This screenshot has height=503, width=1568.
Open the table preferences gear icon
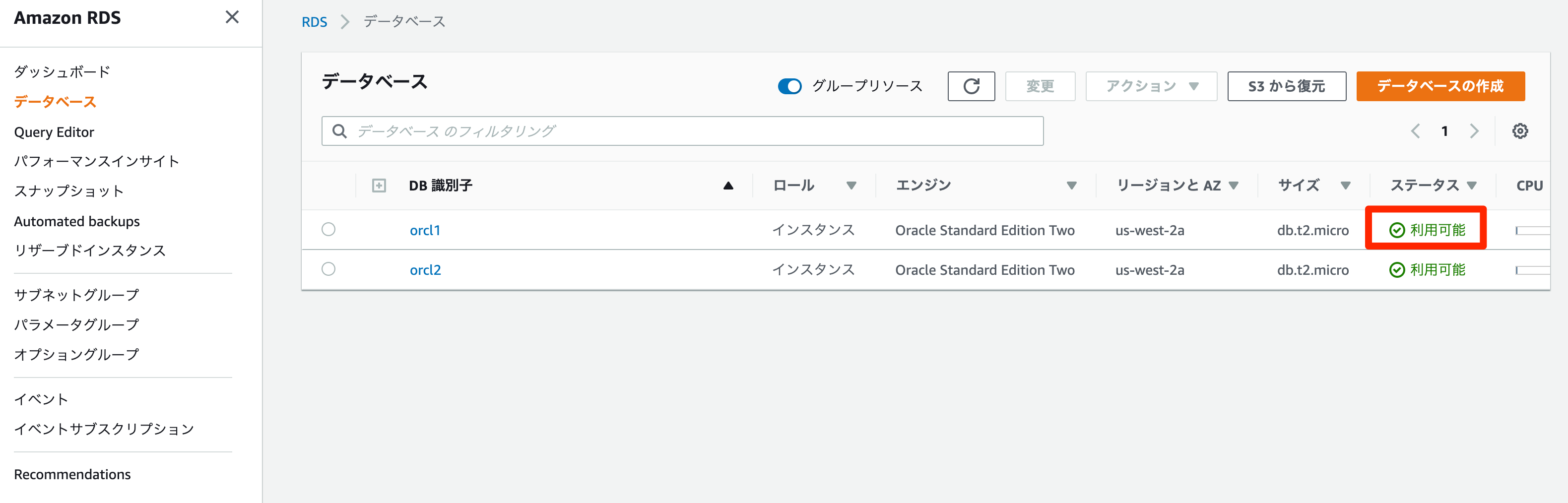(x=1520, y=130)
